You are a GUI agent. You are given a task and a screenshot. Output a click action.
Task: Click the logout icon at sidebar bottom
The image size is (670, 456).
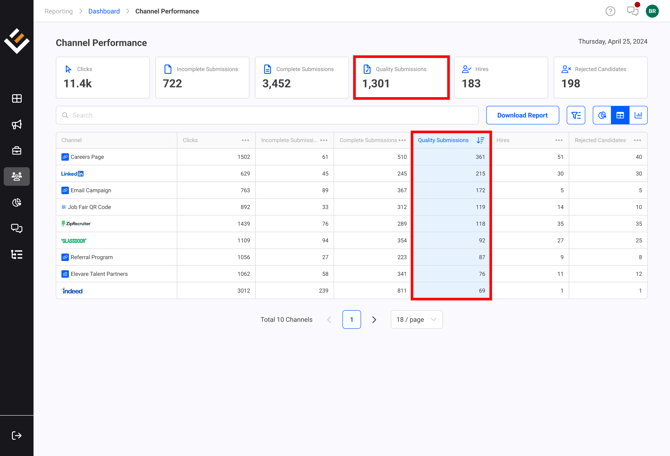point(17,436)
